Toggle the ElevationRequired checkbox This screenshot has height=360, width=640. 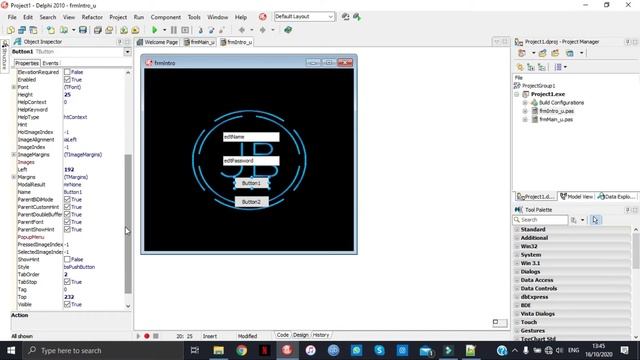coord(67,72)
